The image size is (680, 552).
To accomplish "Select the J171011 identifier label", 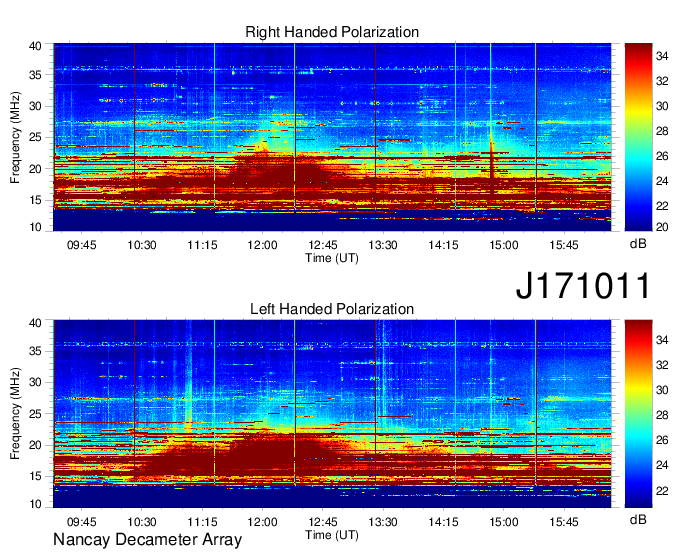I will 583,286.
